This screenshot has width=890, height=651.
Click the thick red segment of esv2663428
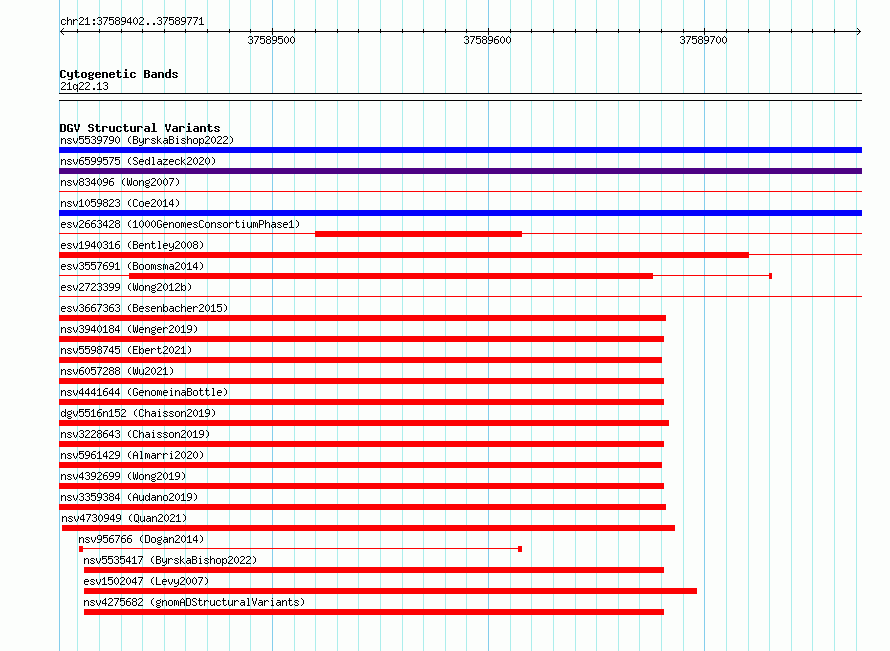pos(418,234)
